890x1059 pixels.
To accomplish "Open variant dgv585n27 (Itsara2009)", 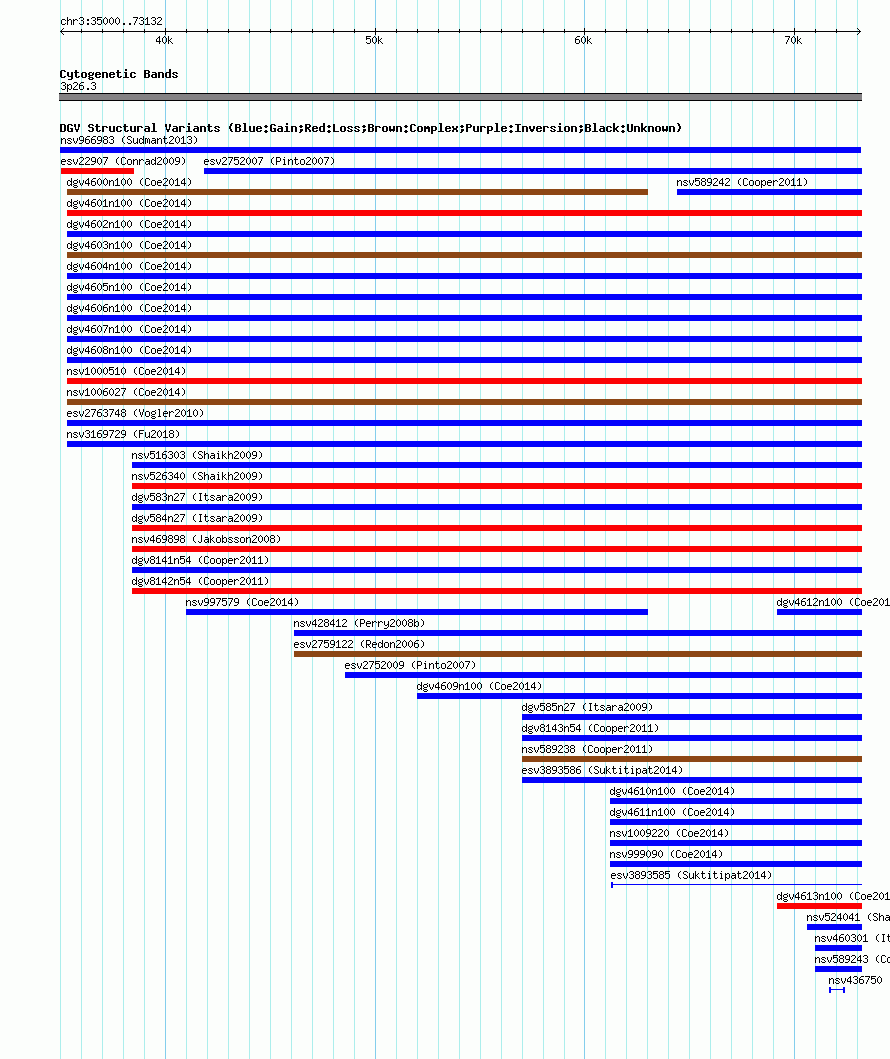I will 587,707.
